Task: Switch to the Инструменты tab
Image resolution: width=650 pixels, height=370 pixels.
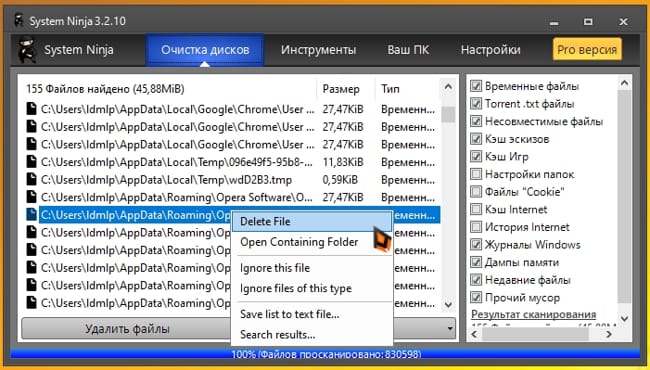Action: pos(318,50)
